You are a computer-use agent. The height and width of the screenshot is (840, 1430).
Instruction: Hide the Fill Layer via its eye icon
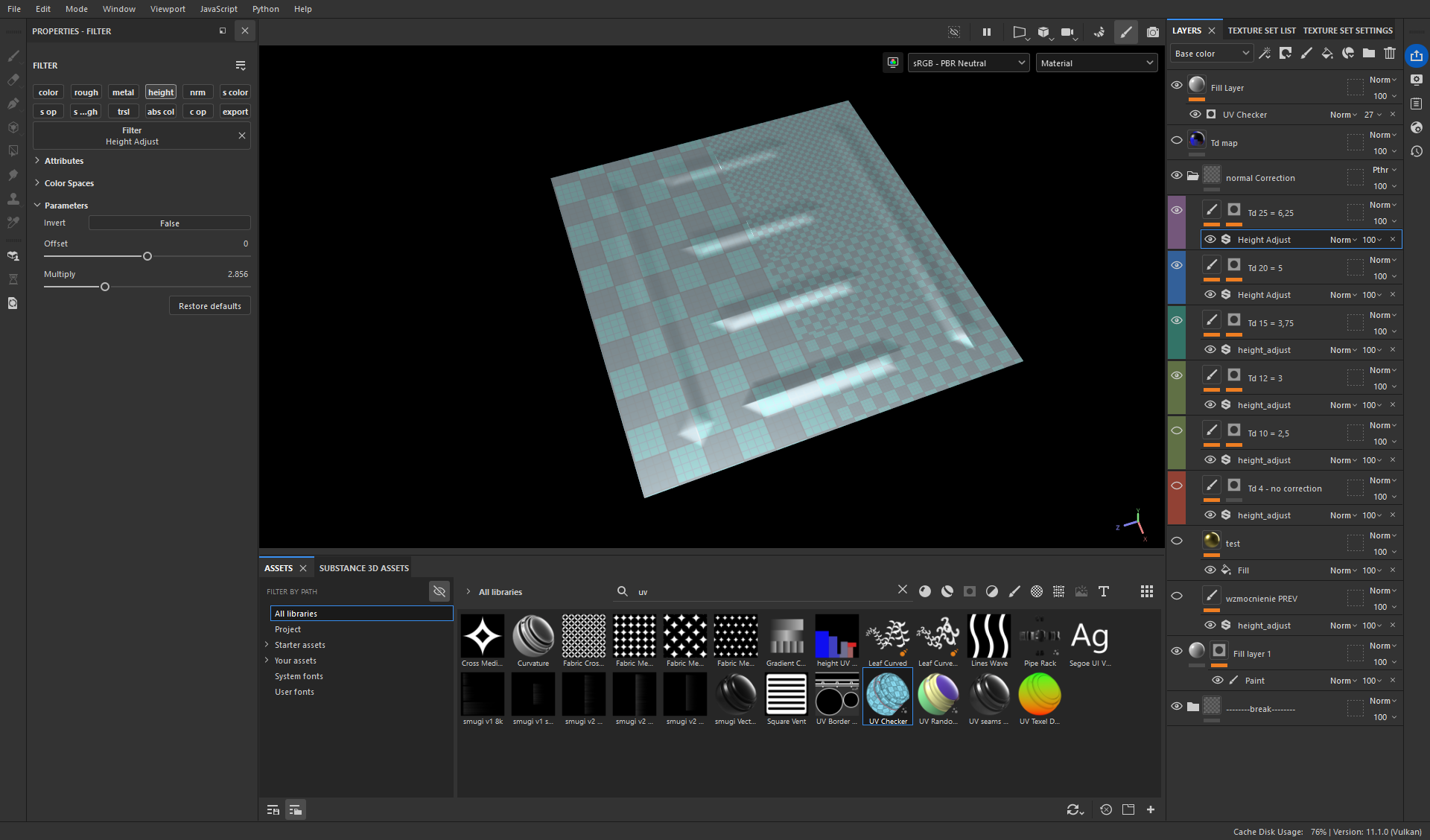1177,85
